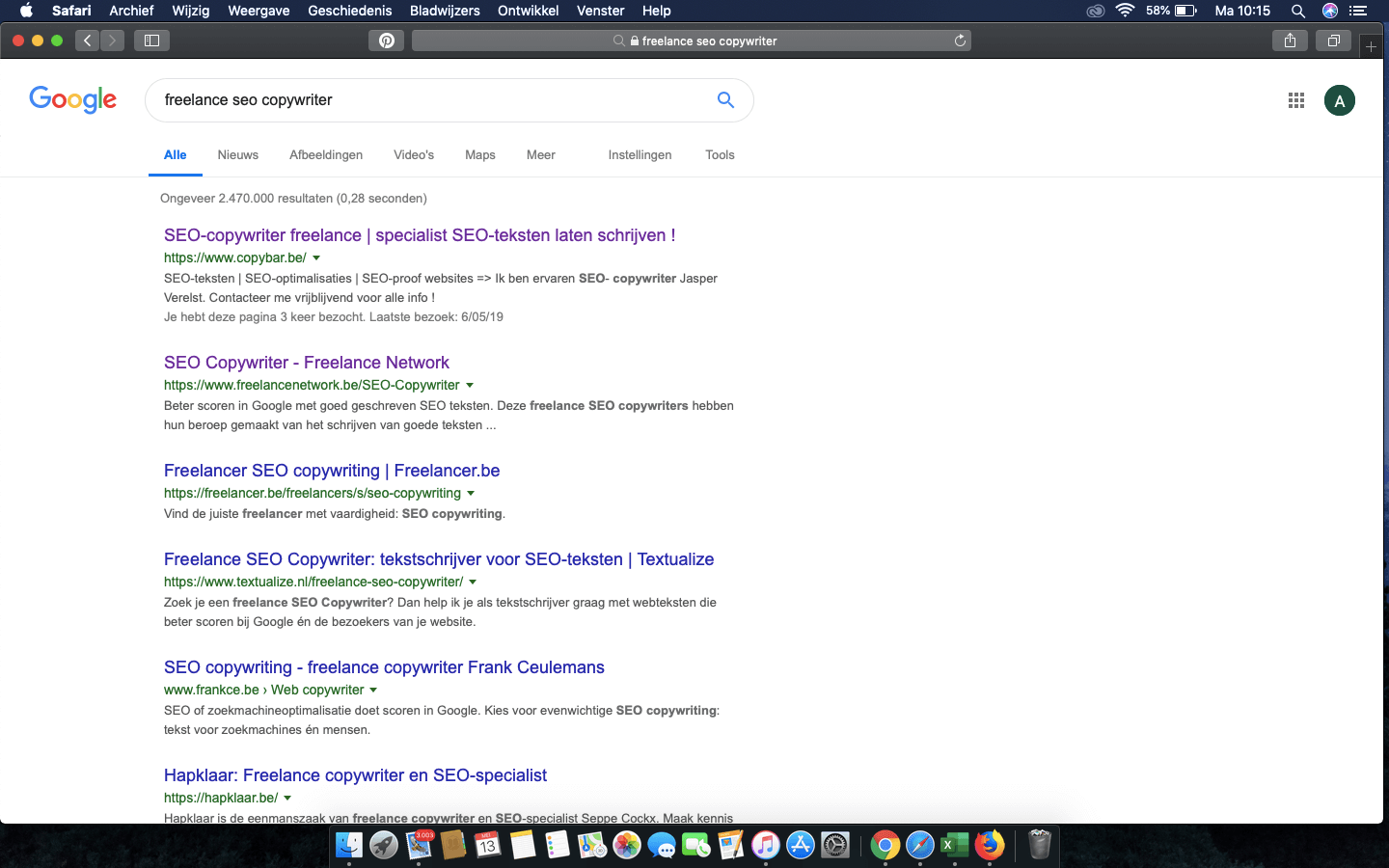Open SEO Copywriter - Freelance Network result
The height and width of the screenshot is (868, 1389).
[307, 363]
